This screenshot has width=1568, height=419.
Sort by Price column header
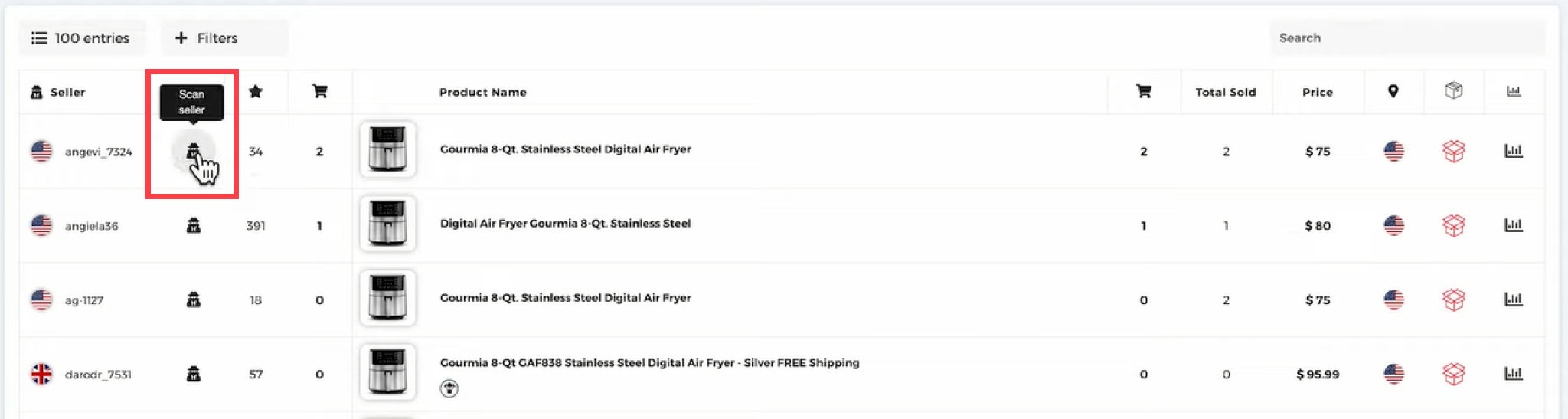[x=1317, y=92]
